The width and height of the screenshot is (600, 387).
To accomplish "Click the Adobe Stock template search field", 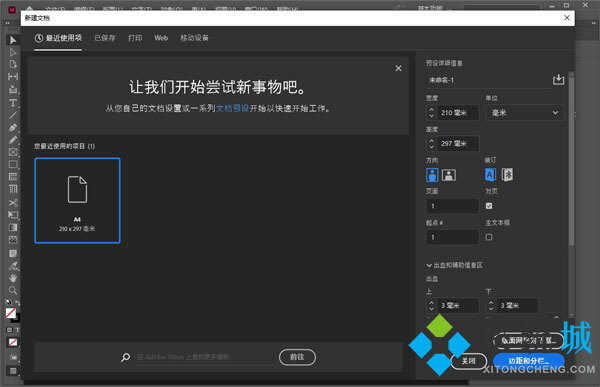I will (205, 357).
